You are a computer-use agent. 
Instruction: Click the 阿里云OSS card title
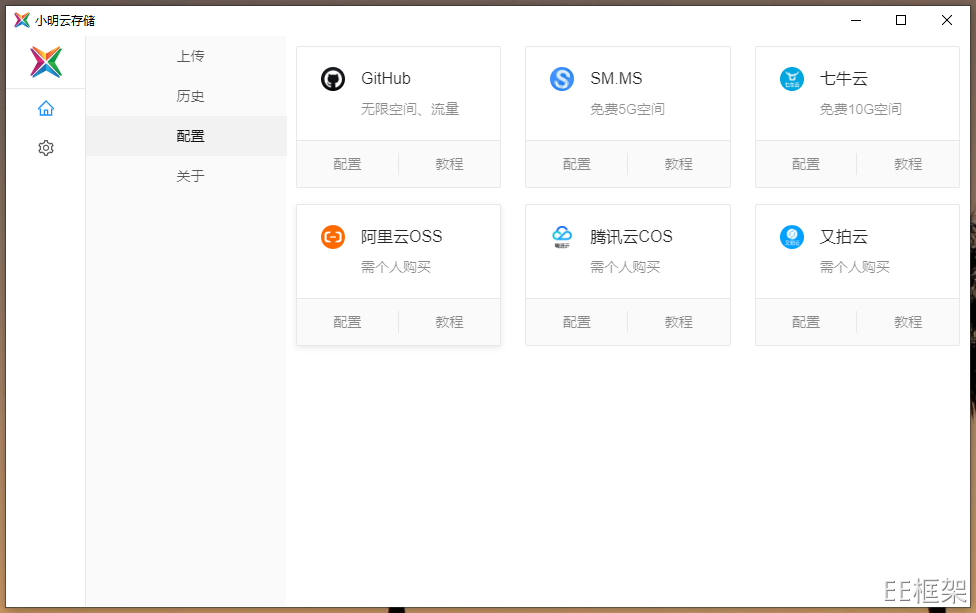[x=401, y=236]
